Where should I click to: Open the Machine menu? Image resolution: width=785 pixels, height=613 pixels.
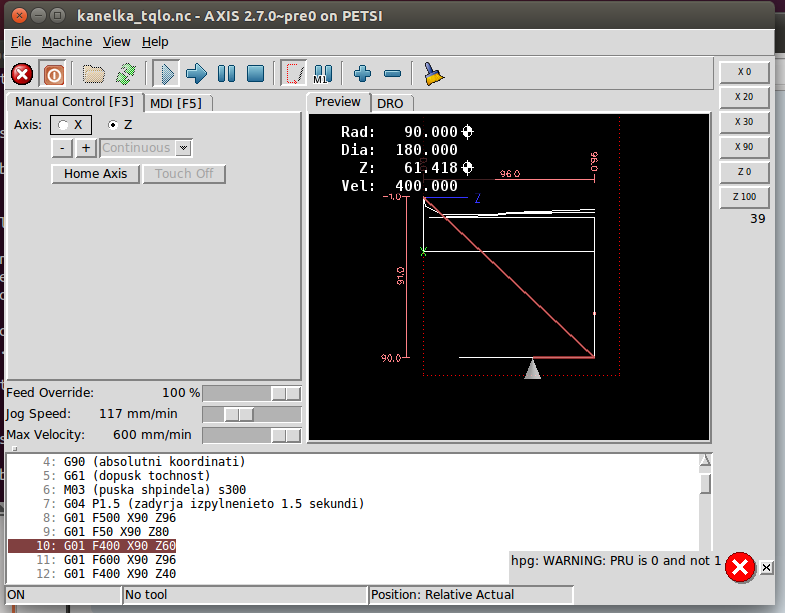point(67,41)
